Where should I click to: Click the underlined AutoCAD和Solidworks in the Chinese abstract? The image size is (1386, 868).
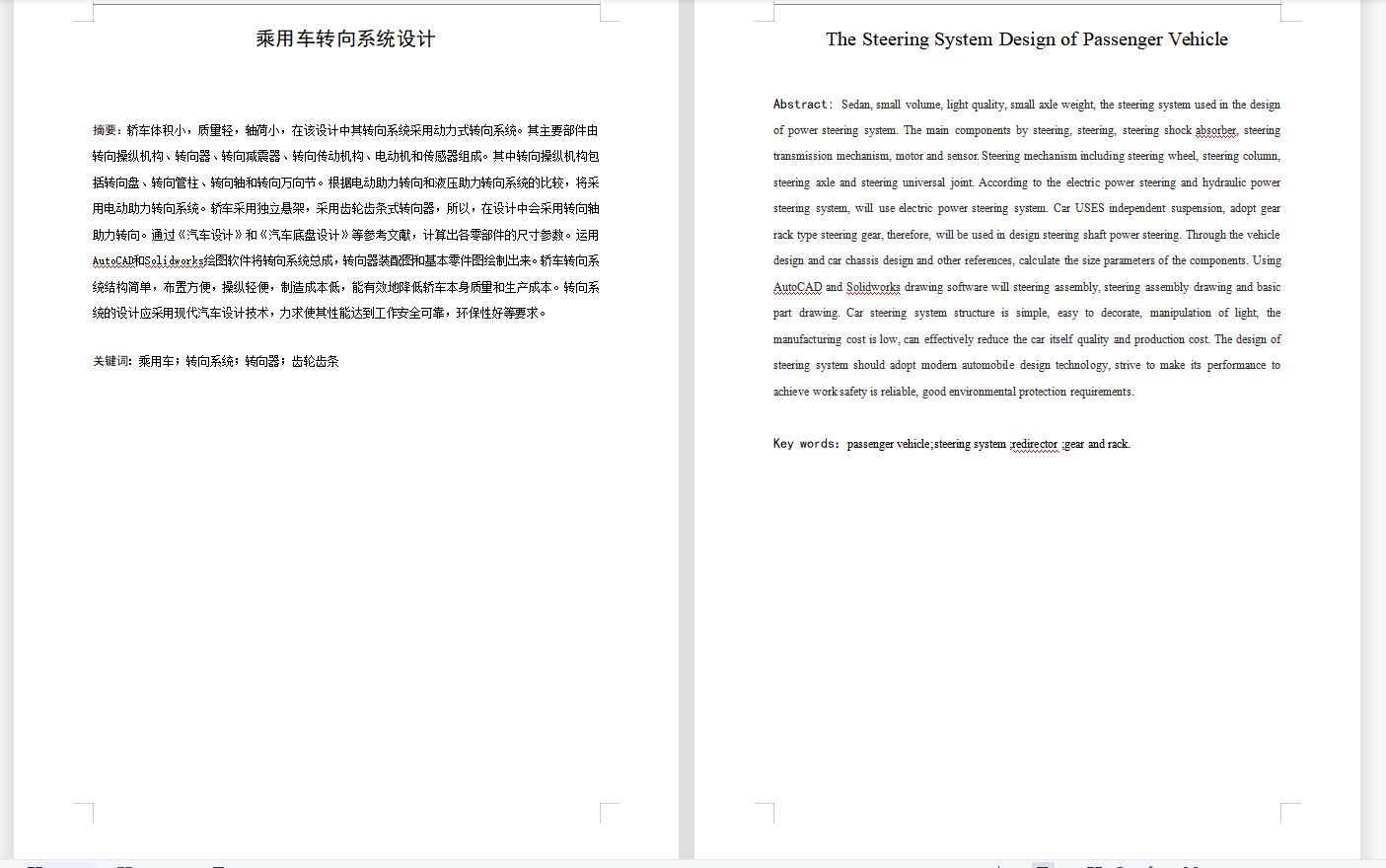[x=148, y=261]
